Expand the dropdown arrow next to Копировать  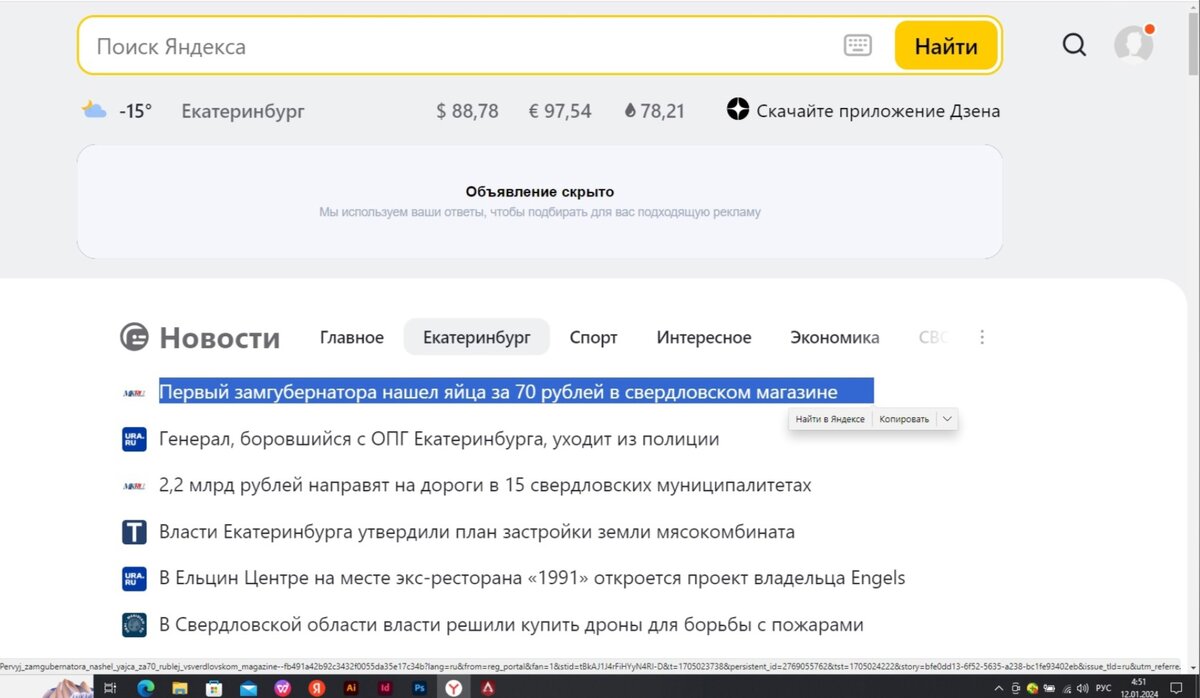click(947, 419)
